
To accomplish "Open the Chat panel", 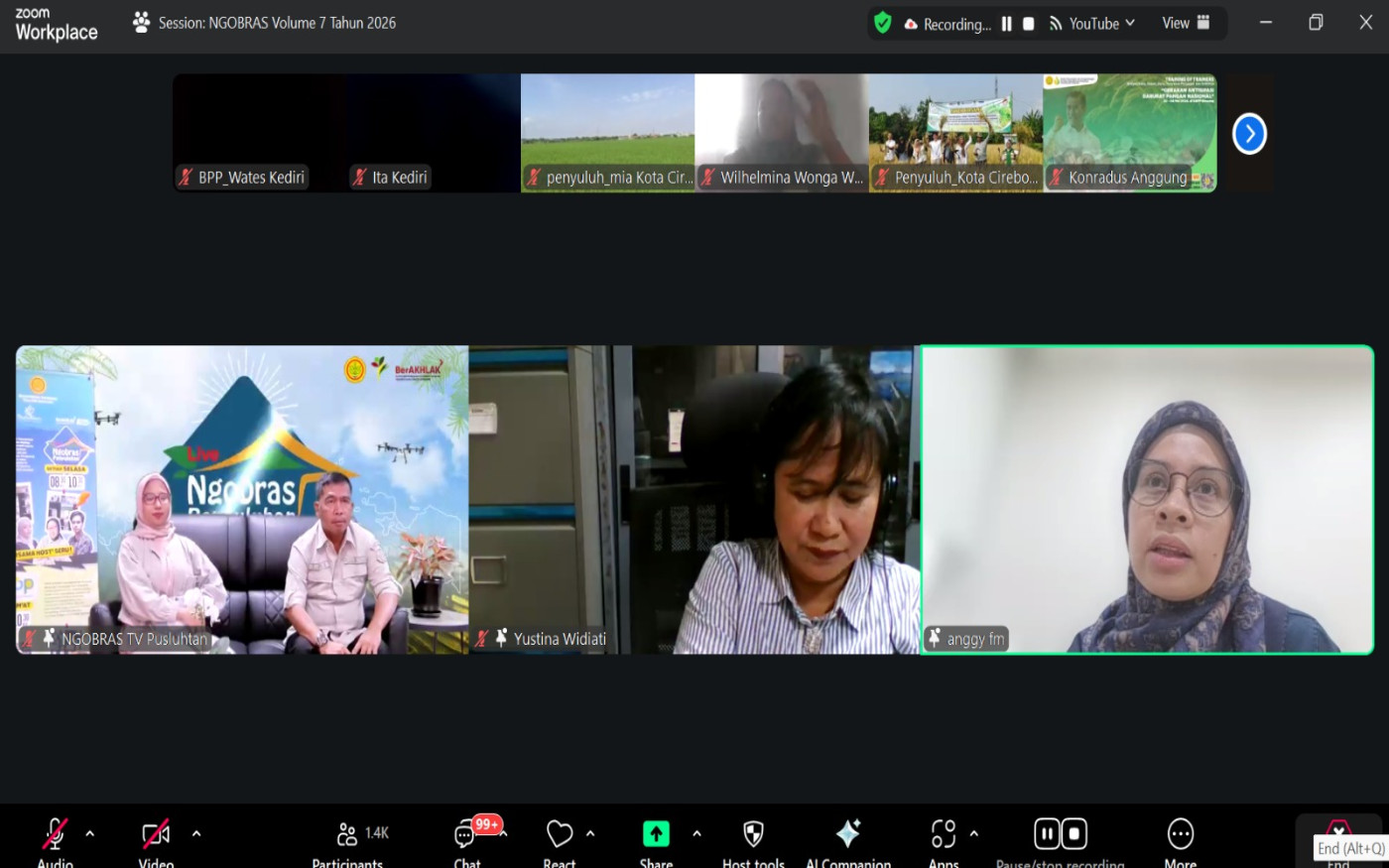I will point(465,835).
